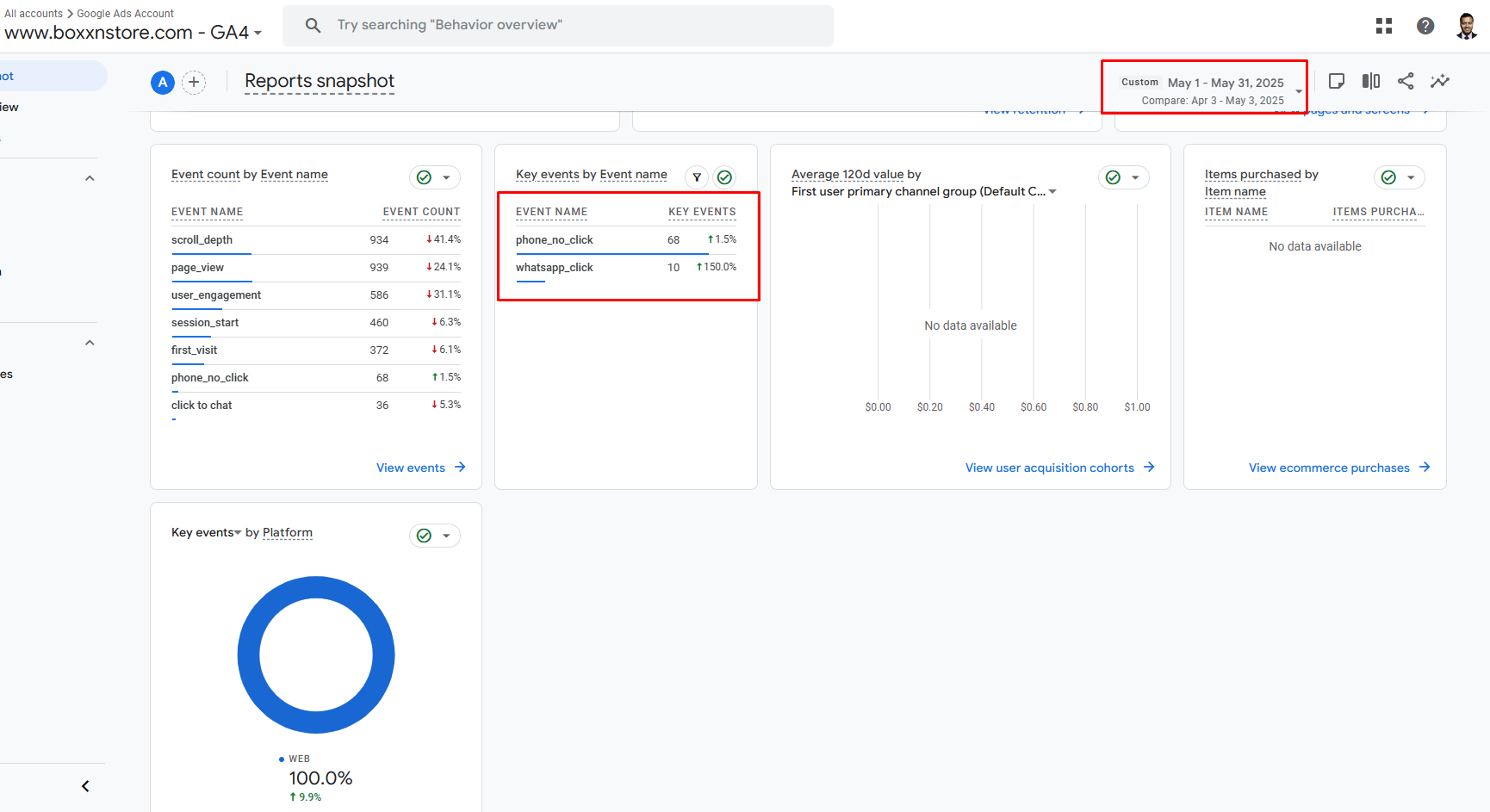This screenshot has width=1490, height=812.
Task: Open the user account avatar
Action: (1467, 26)
